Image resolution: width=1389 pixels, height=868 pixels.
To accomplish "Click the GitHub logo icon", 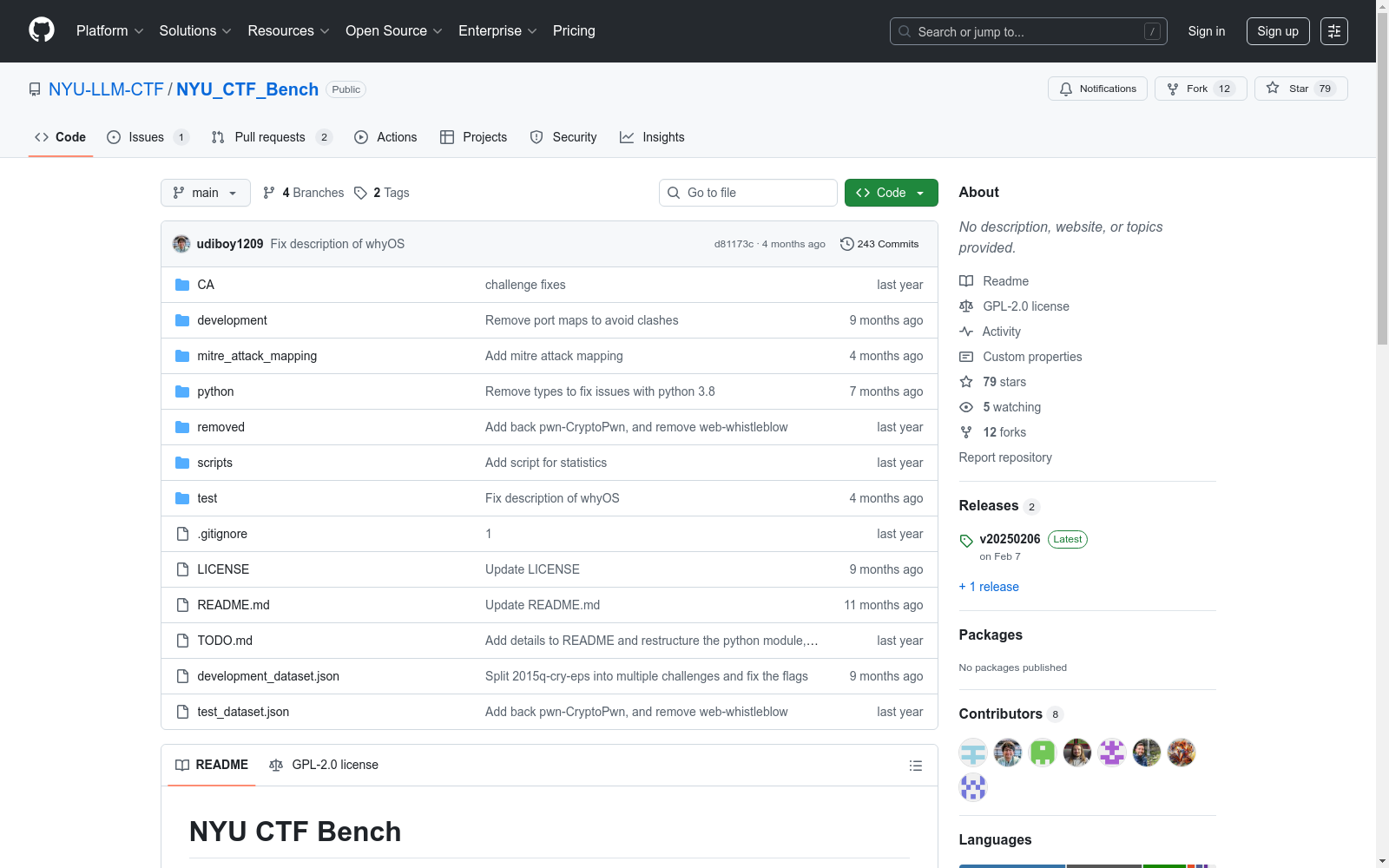I will (42, 30).
